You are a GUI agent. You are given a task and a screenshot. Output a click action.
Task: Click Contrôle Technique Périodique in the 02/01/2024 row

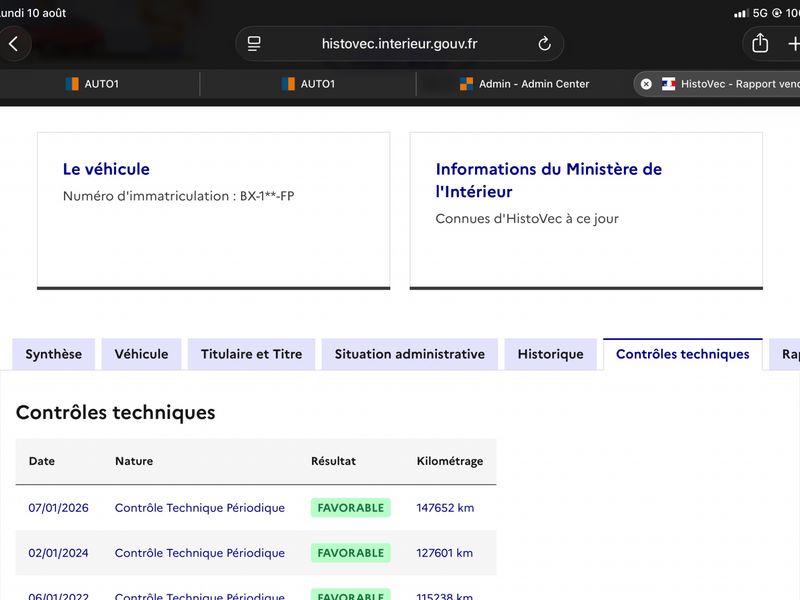199,553
